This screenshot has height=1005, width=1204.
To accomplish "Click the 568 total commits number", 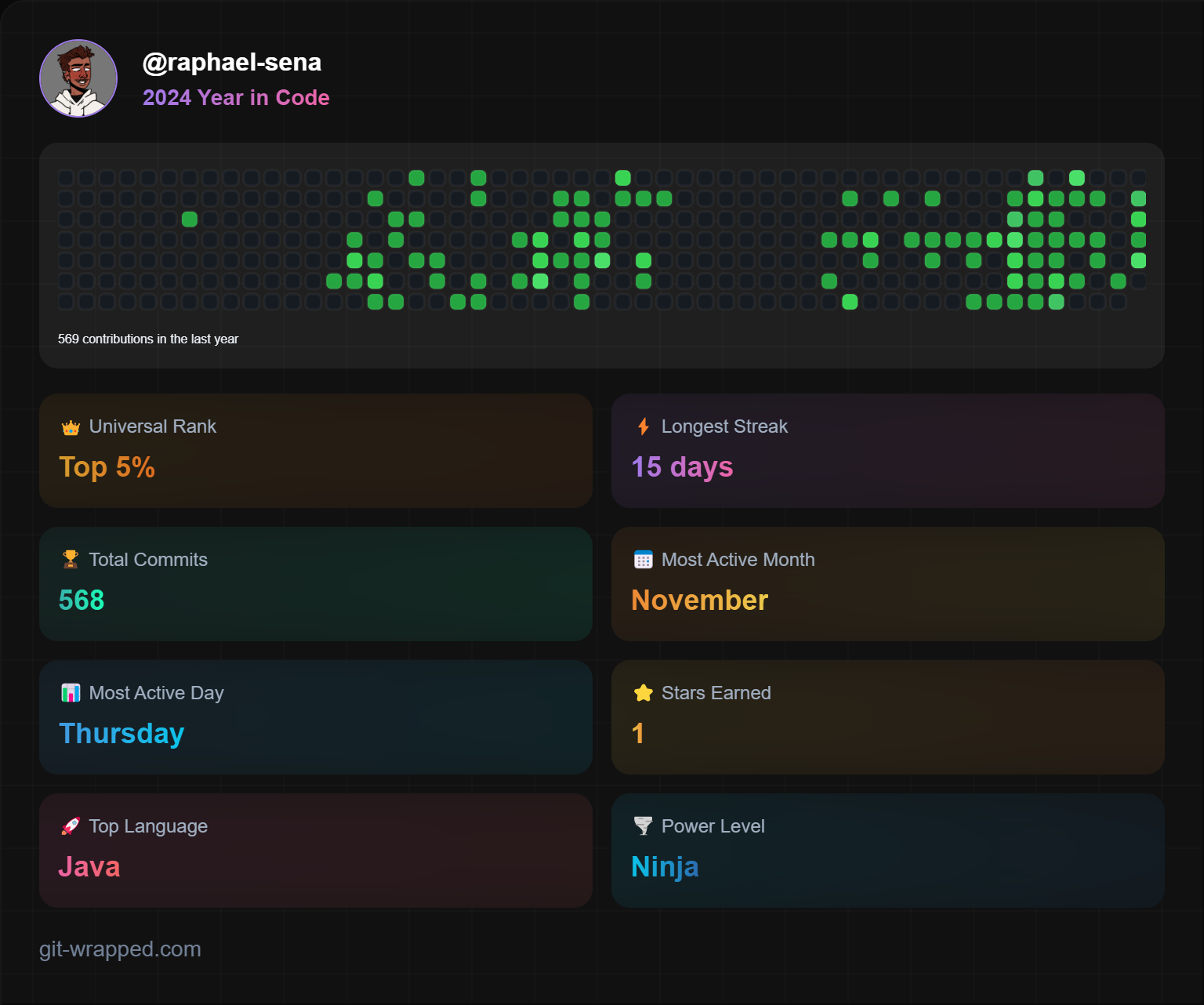I will 82,600.
